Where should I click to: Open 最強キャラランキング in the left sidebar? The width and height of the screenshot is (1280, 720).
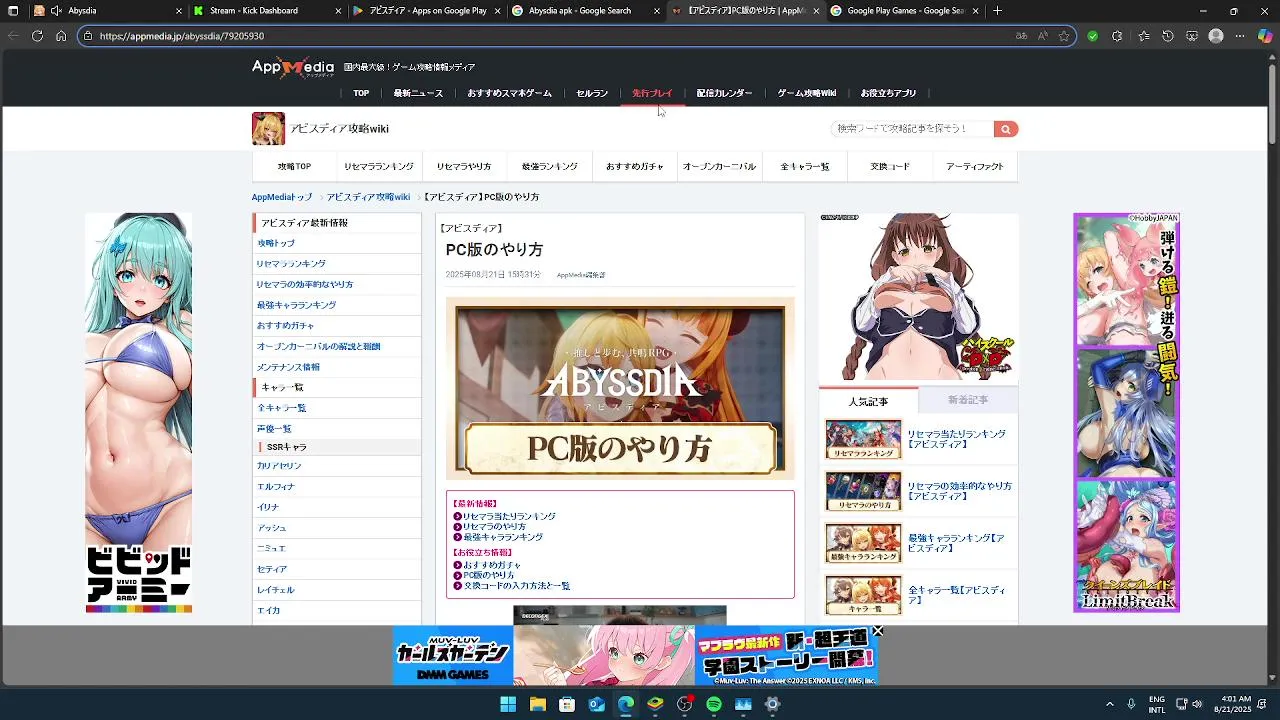click(x=296, y=305)
